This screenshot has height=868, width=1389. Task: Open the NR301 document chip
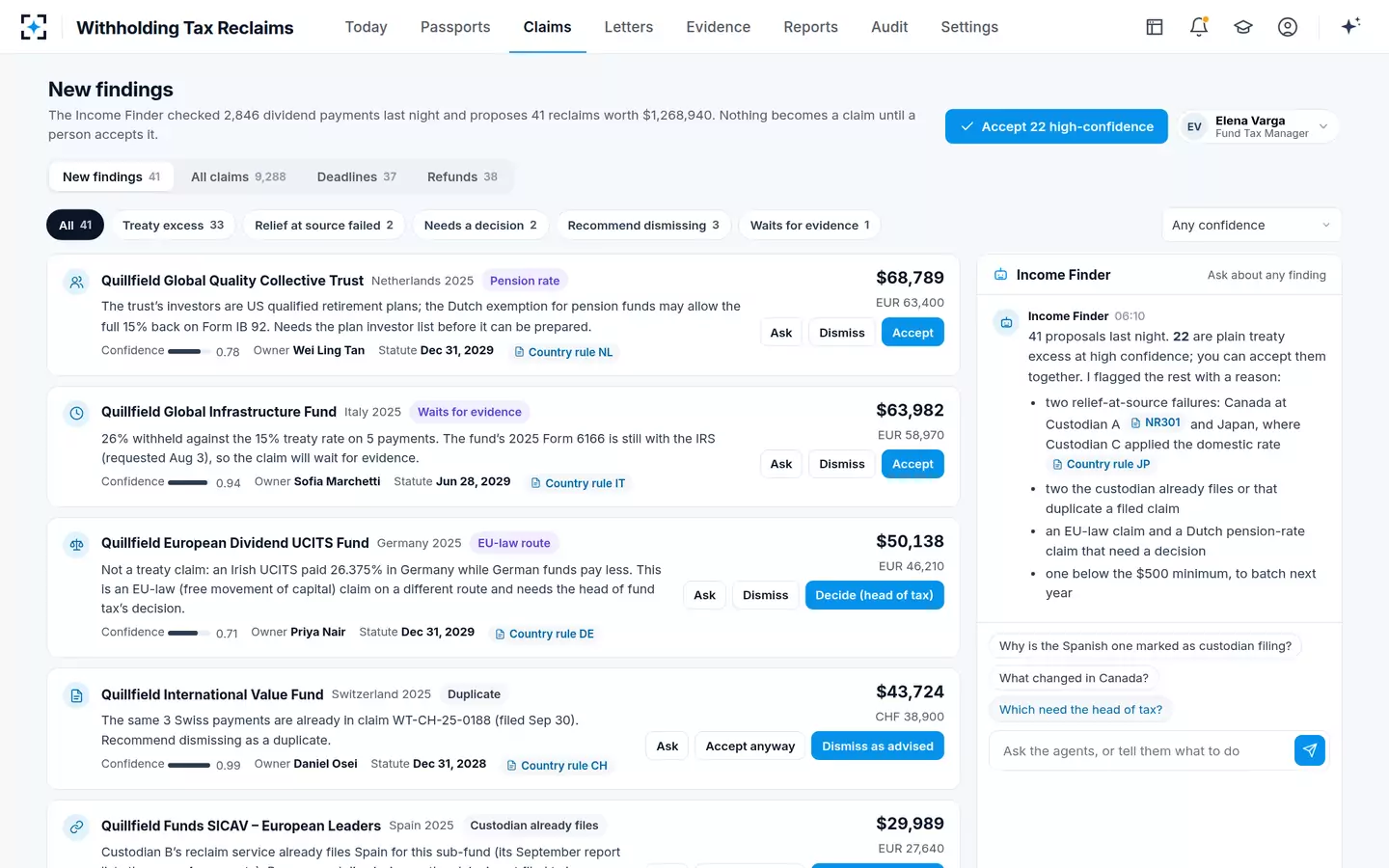(x=1156, y=422)
